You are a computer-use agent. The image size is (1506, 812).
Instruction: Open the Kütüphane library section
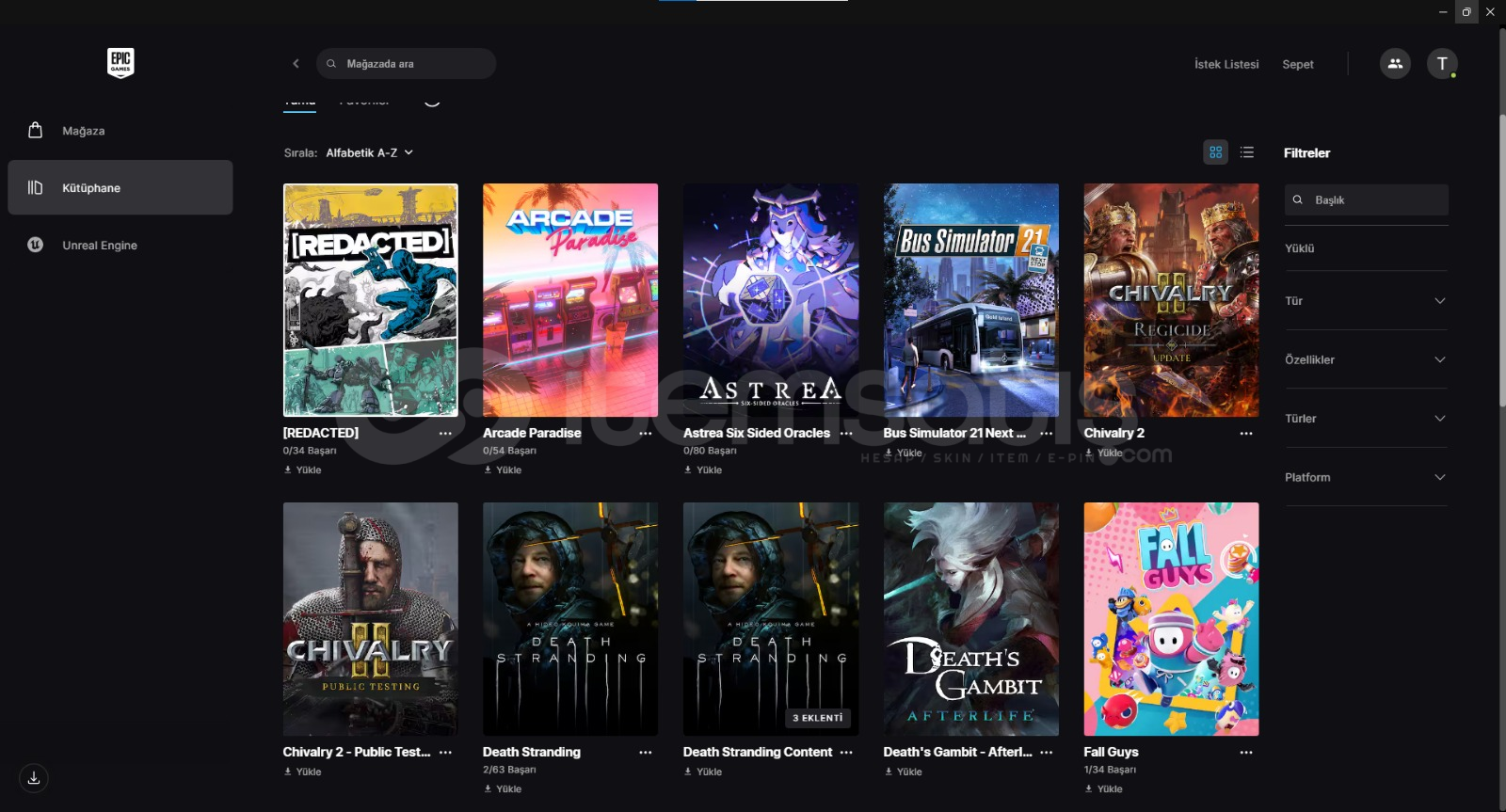click(120, 187)
